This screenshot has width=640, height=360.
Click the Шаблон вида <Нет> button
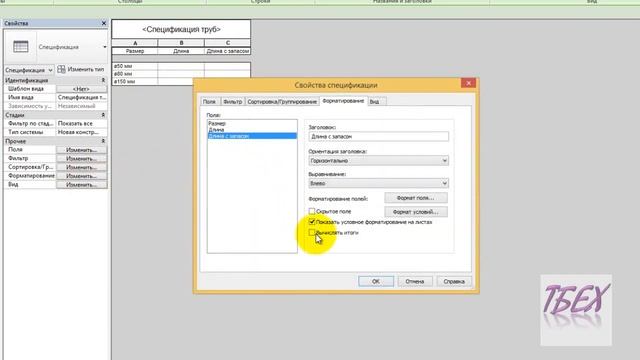tap(81, 89)
